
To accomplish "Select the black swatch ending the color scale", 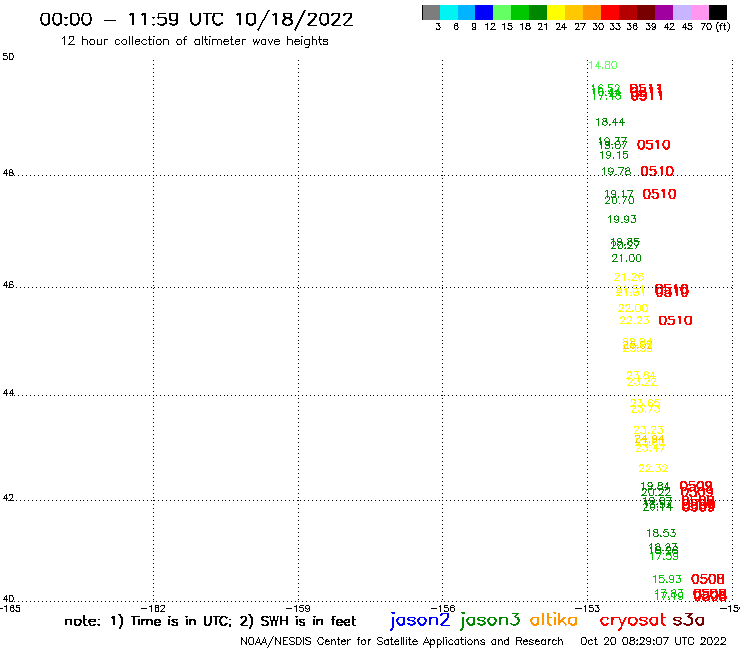I will pos(717,12).
